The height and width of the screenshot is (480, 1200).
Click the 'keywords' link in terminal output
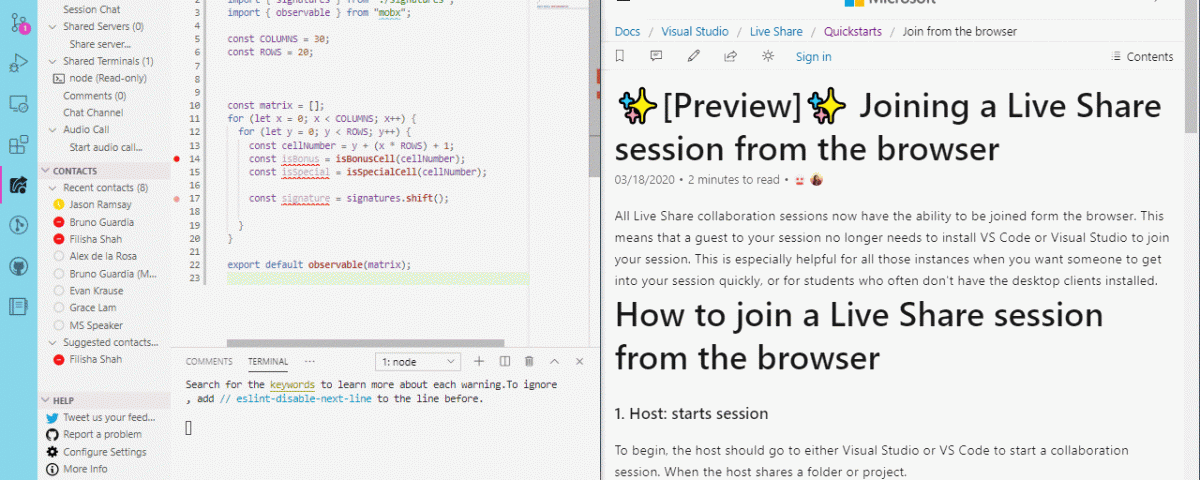293,384
